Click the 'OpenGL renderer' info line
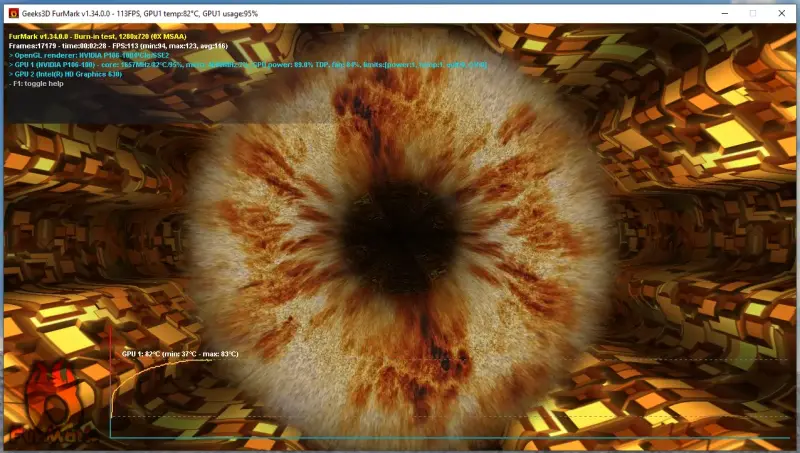The height and width of the screenshot is (453, 800). [x=89, y=55]
